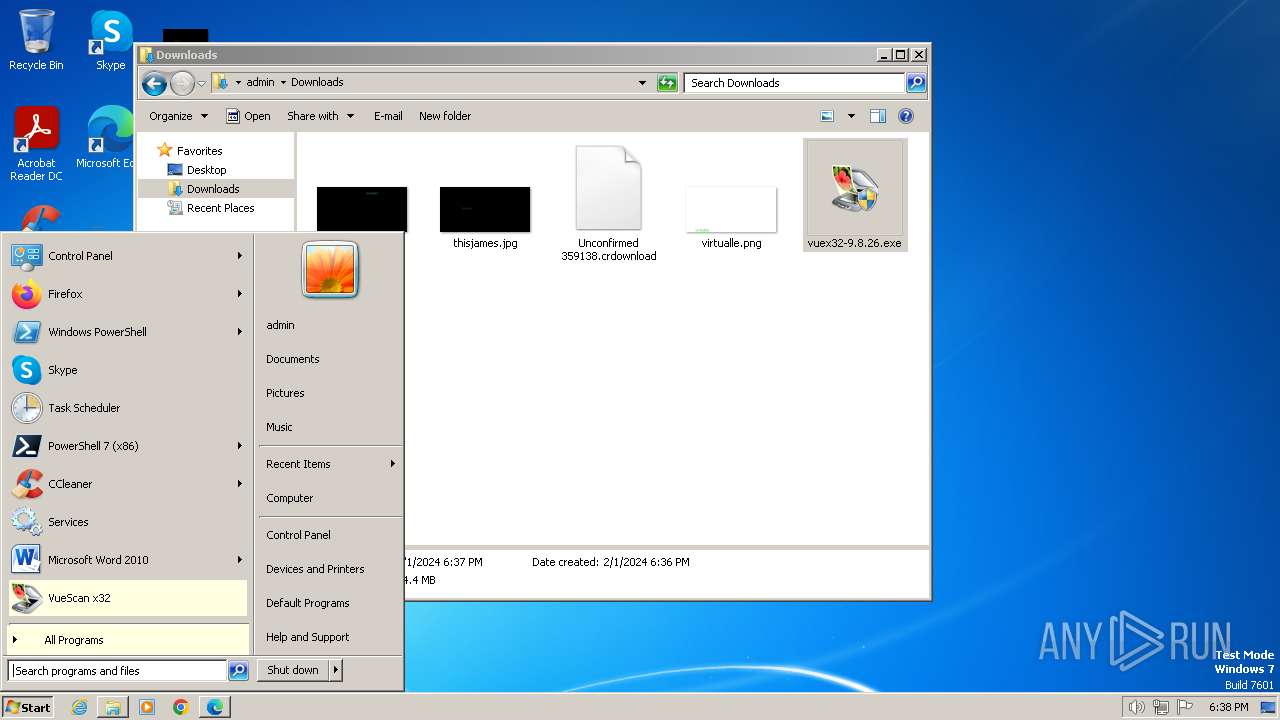Expand CCleaner jump list arrow
This screenshot has width=1280, height=720.
[240, 484]
